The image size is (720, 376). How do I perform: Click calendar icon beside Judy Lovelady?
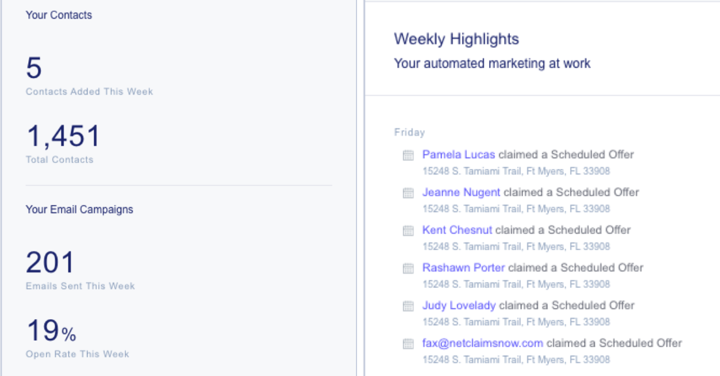[408, 306]
